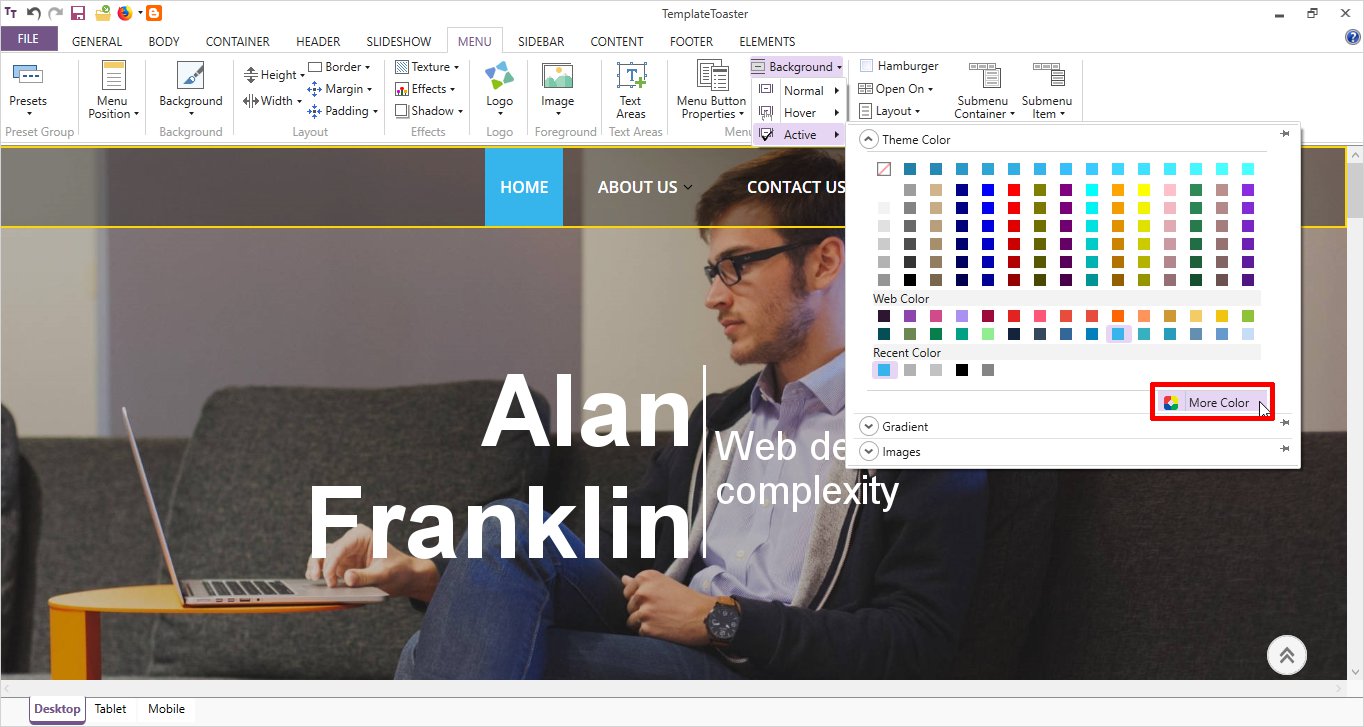Click the scroll-to-top arrow button

pos(1286,655)
